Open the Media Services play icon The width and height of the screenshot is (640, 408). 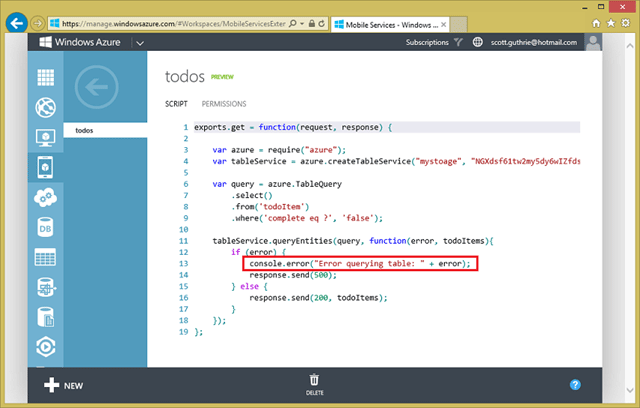pyautogui.click(x=45, y=347)
